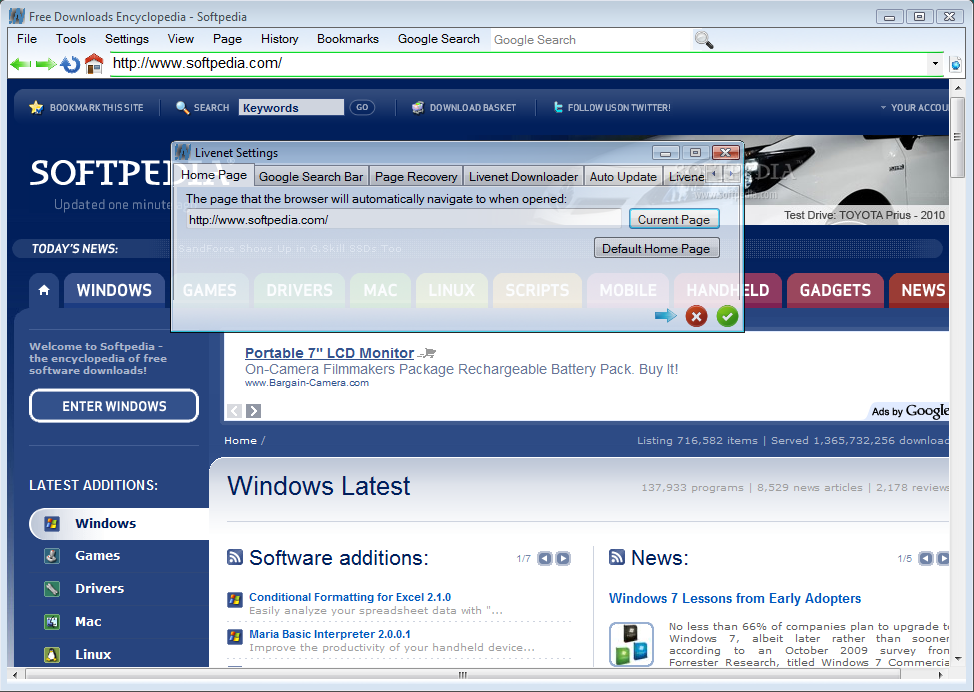Click the next ad arrow
The width and height of the screenshot is (974, 692).
253,411
